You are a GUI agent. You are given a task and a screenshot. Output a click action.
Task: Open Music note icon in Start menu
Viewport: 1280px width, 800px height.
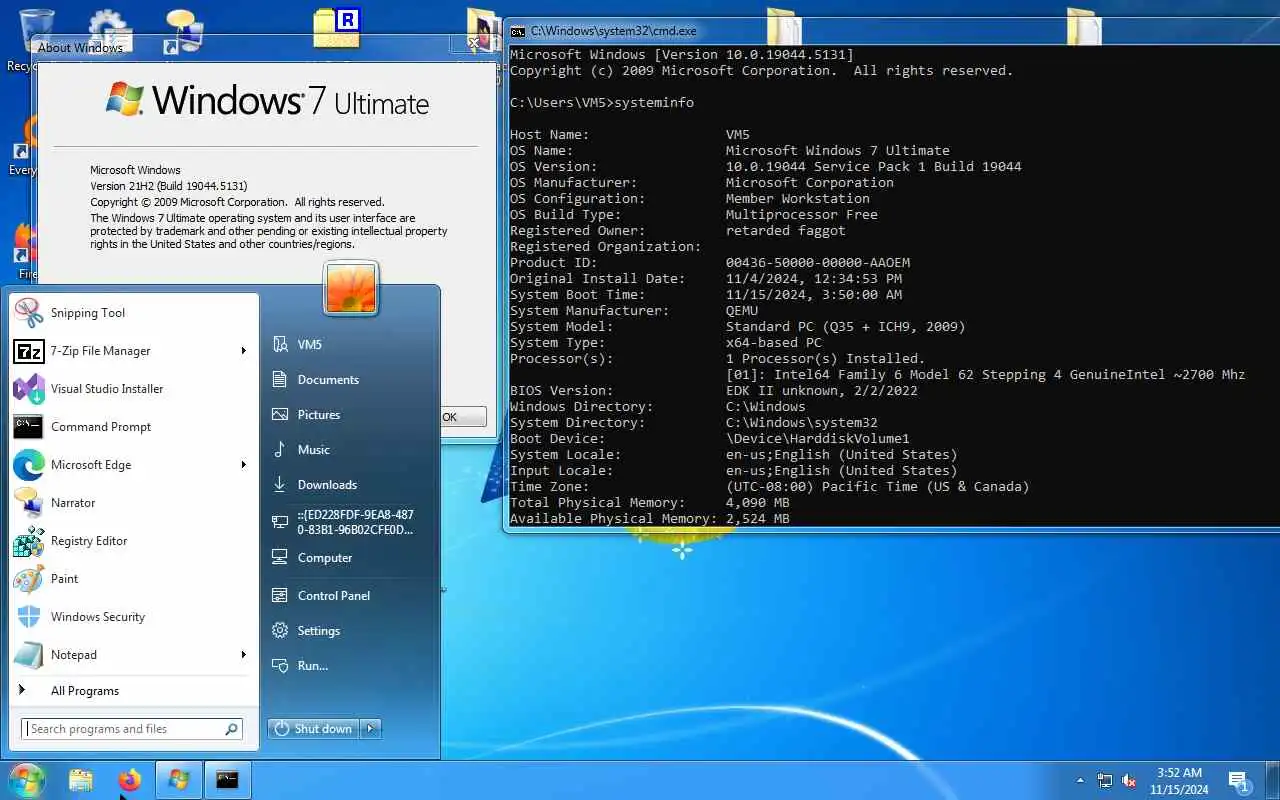coord(280,449)
